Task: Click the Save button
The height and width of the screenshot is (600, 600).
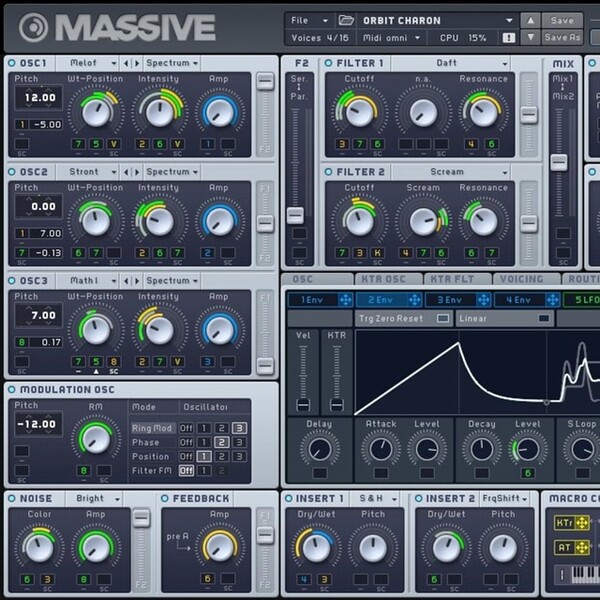Action: 562,21
